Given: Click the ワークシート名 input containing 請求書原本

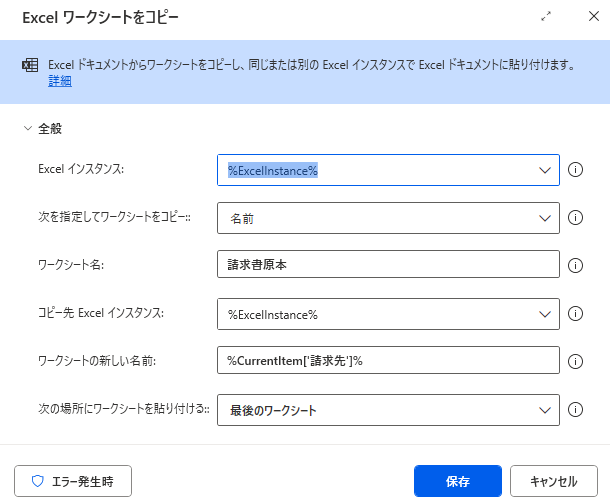Looking at the screenshot, I should point(388,264).
